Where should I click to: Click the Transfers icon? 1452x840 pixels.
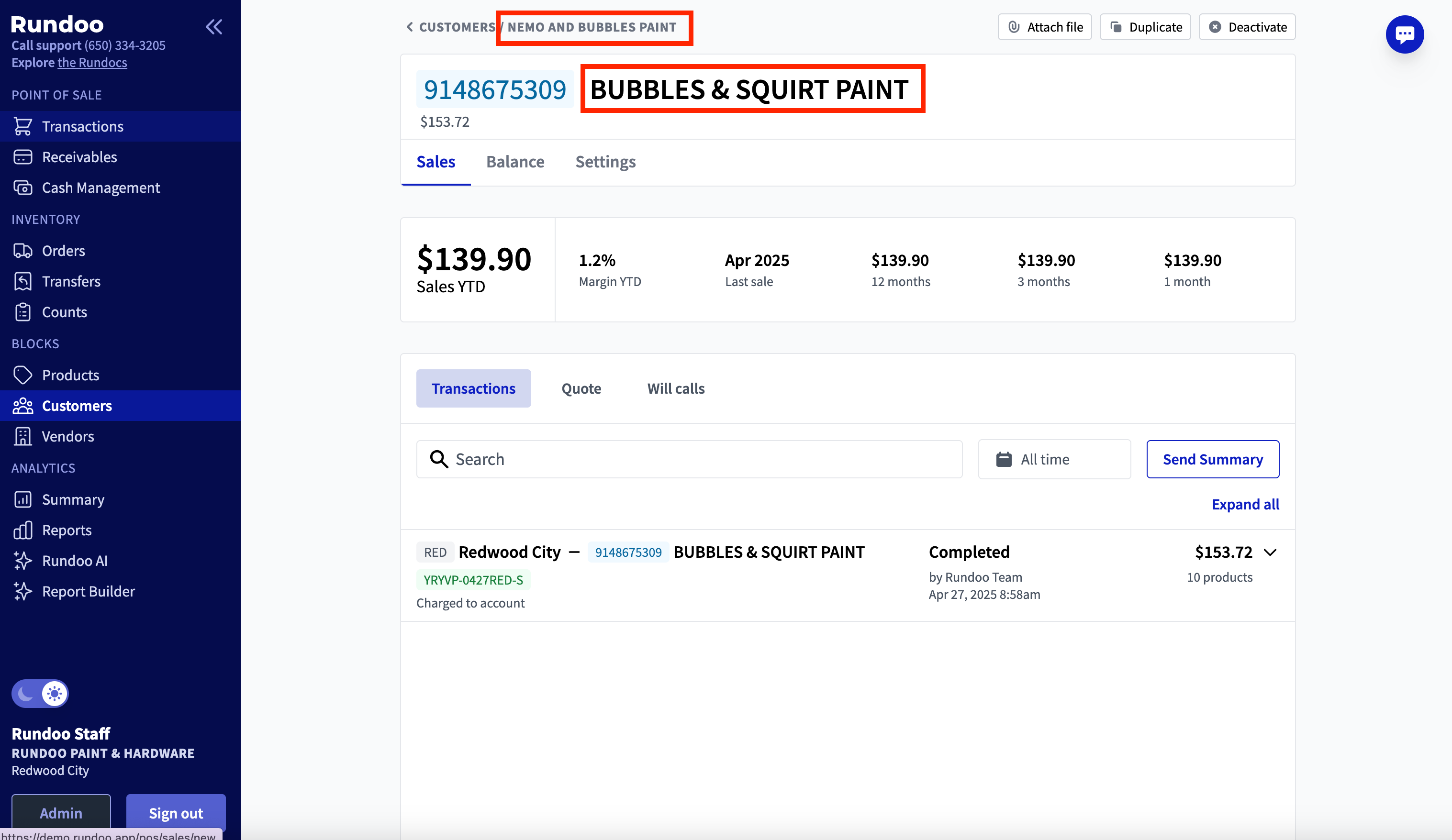[x=22, y=281]
